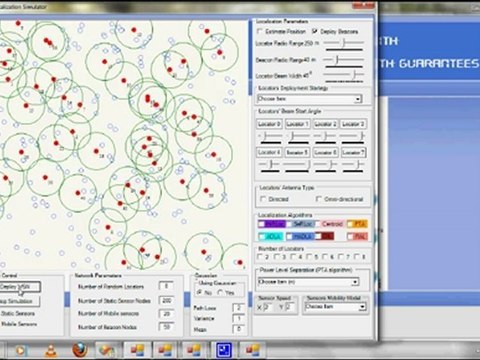480x360 pixels.
Task: Check the Omni-directional antenna type box
Action: (318, 199)
